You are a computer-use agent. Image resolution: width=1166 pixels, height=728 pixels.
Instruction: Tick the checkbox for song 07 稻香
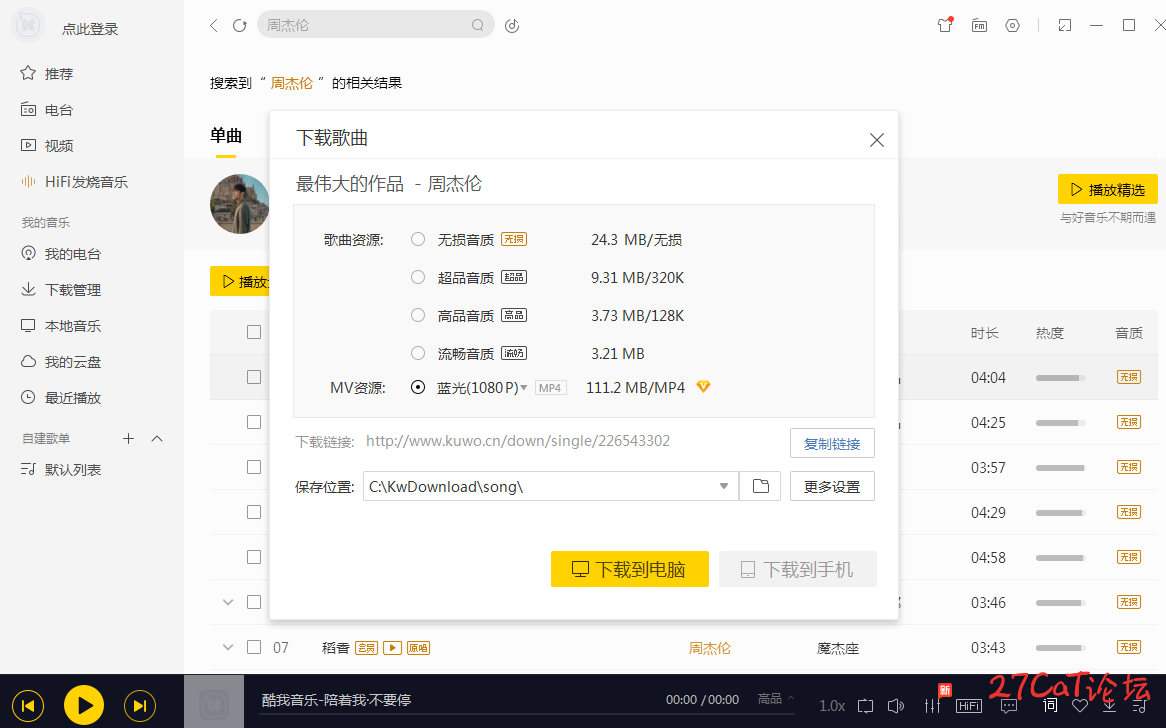(x=254, y=647)
